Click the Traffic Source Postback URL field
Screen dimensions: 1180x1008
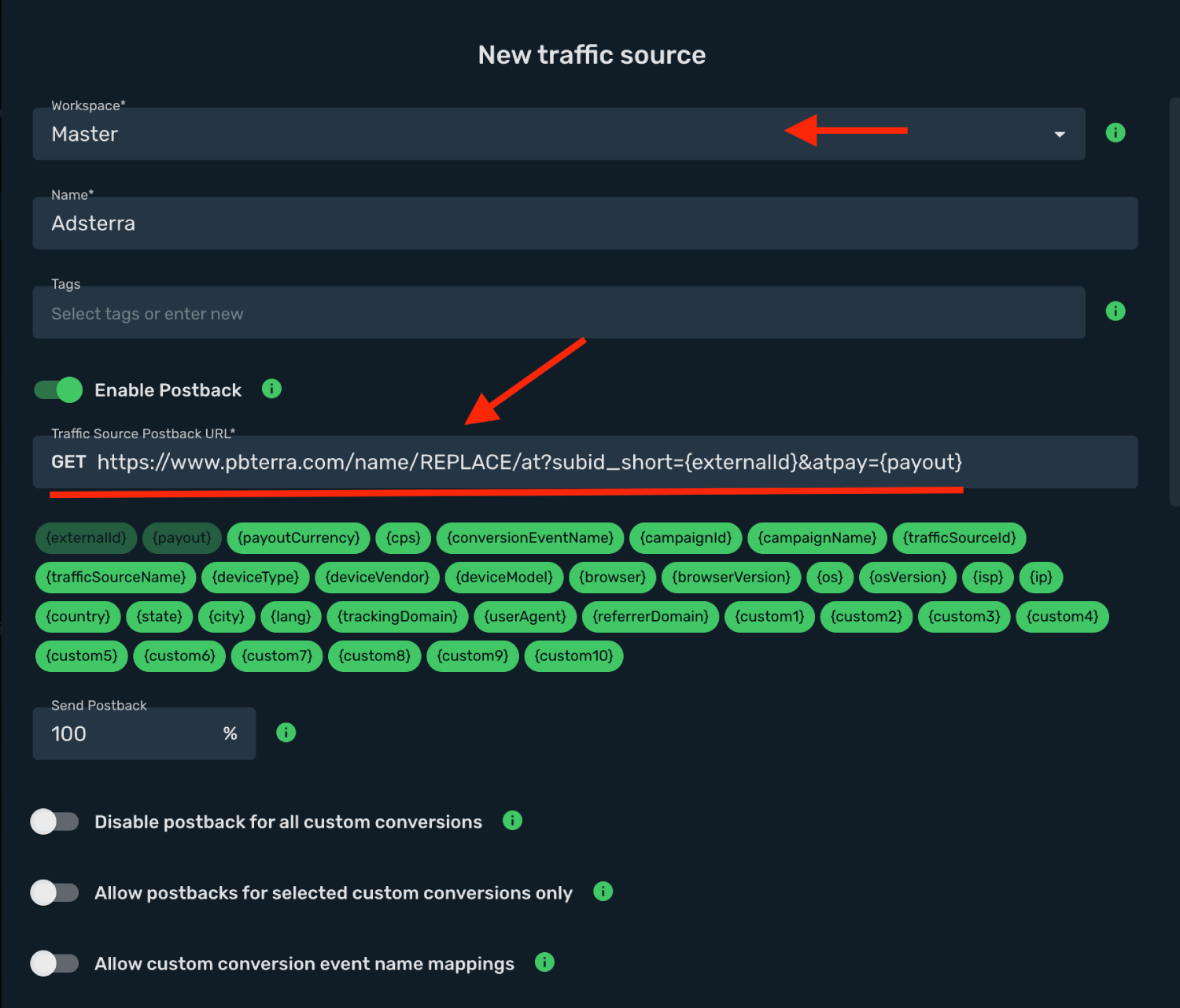tap(585, 462)
